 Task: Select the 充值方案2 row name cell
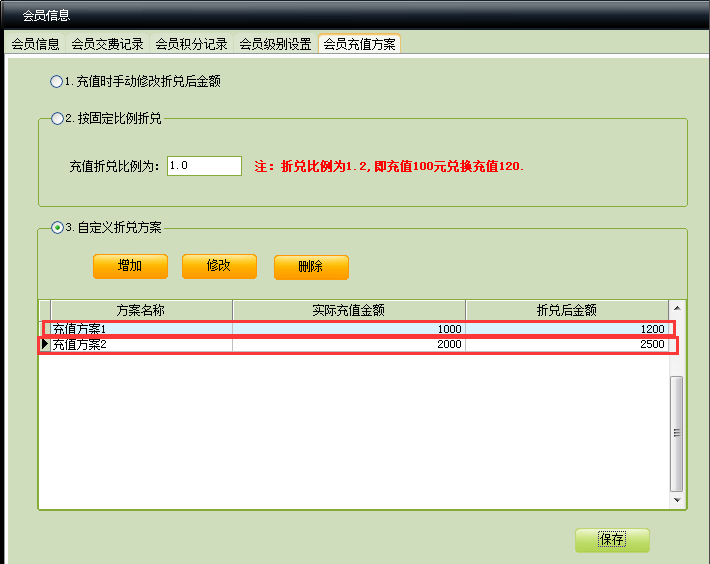pyautogui.click(x=141, y=344)
